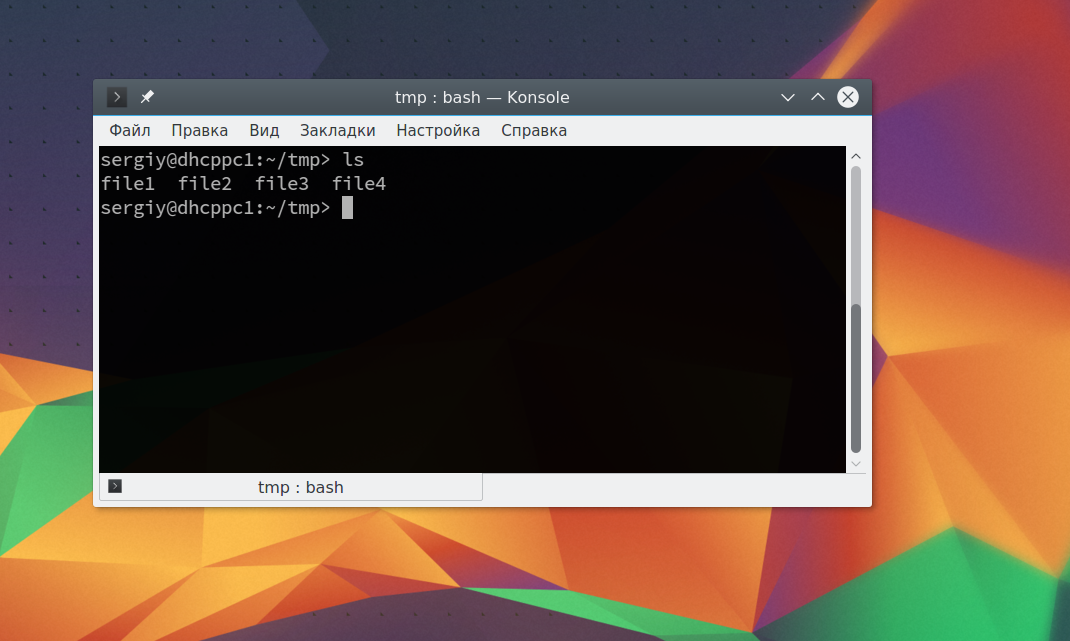Open the Настройка menu
Image resolution: width=1070 pixels, height=641 pixels.
click(x=438, y=130)
